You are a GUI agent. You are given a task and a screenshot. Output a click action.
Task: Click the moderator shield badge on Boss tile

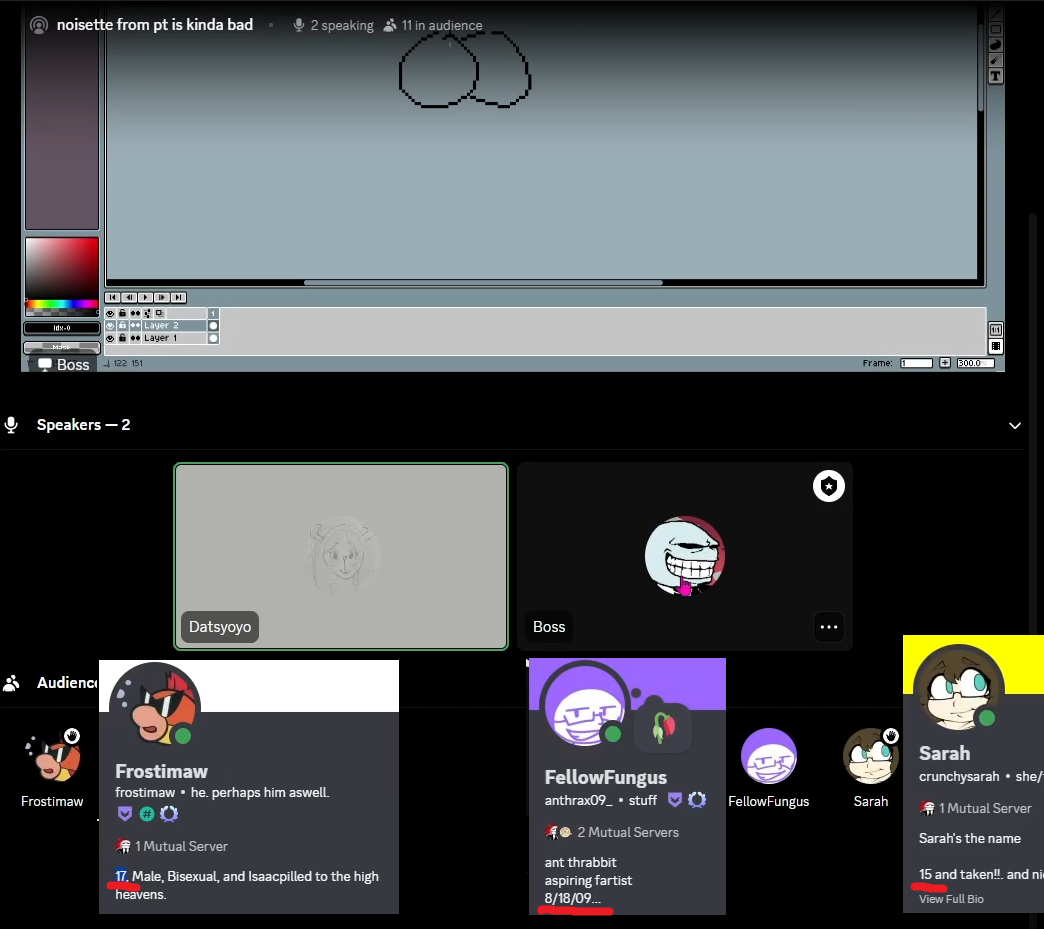[x=828, y=486]
